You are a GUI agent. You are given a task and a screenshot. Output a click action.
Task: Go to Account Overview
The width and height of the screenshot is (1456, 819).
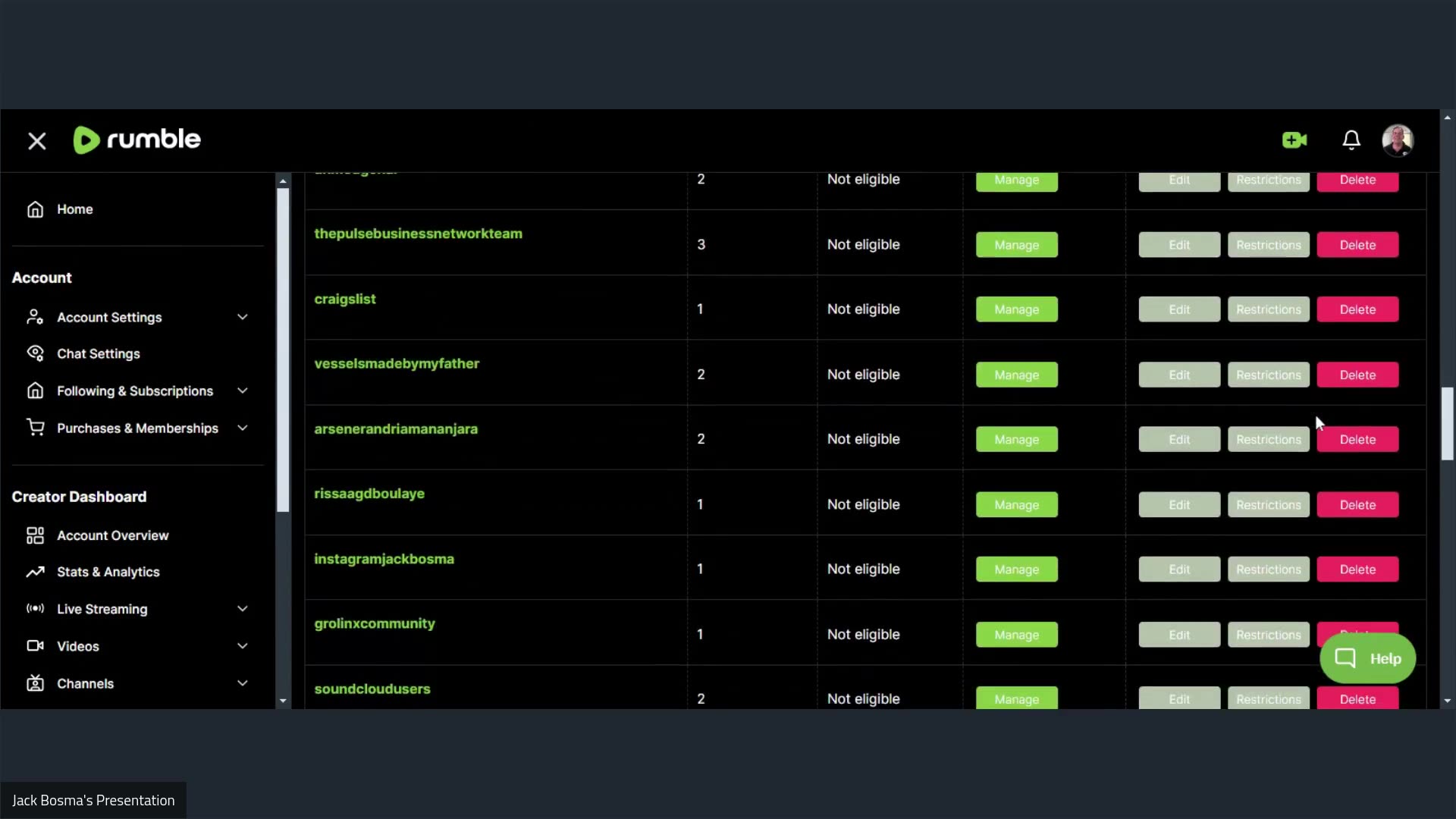(x=112, y=535)
